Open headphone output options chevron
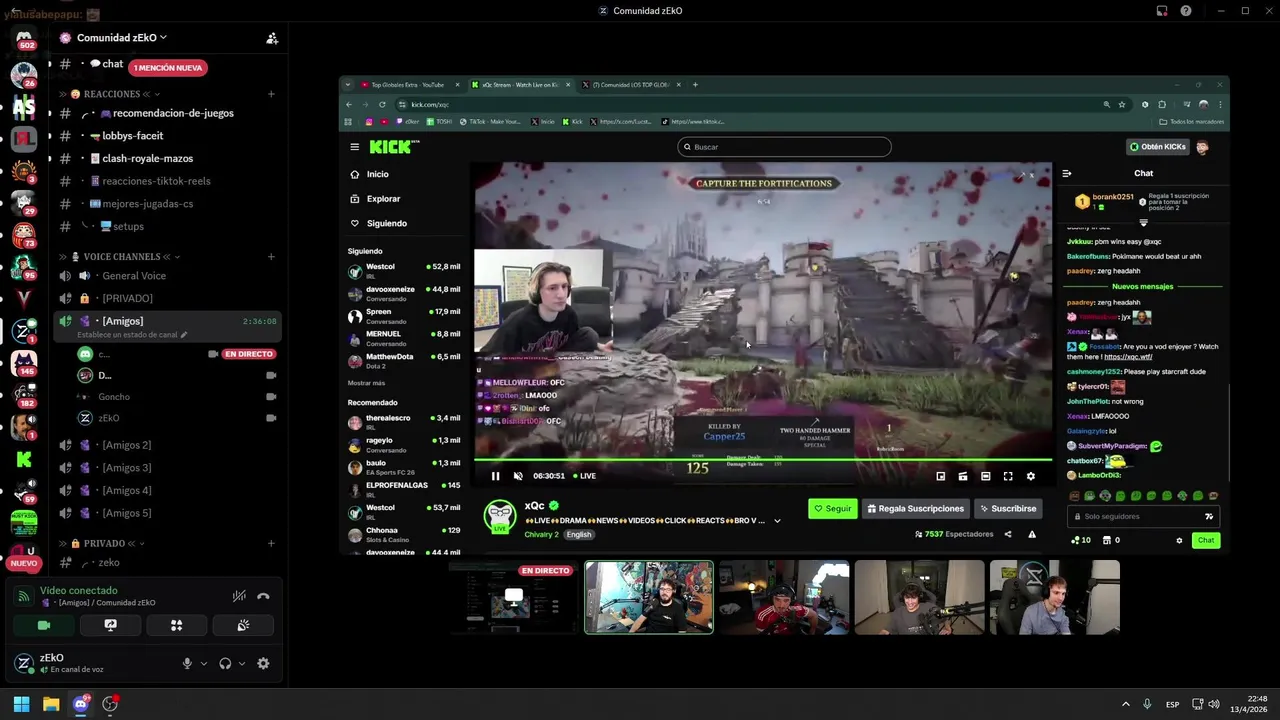1280x720 pixels. [241, 663]
